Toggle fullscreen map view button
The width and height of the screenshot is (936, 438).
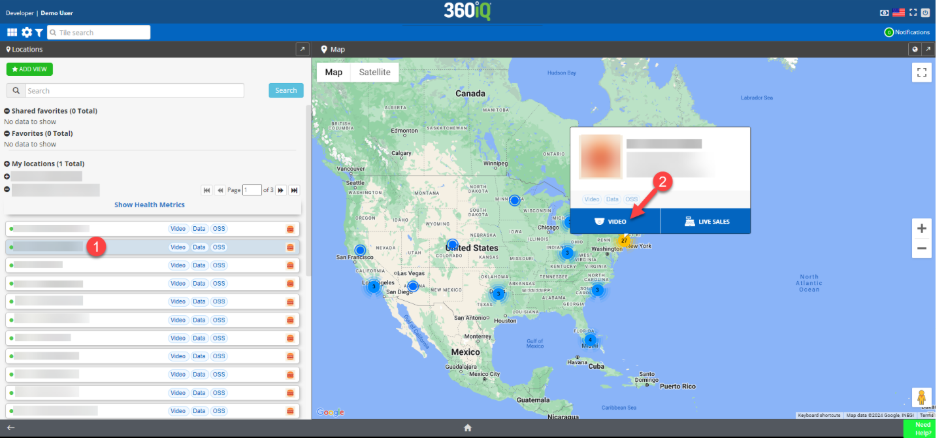coord(921,73)
